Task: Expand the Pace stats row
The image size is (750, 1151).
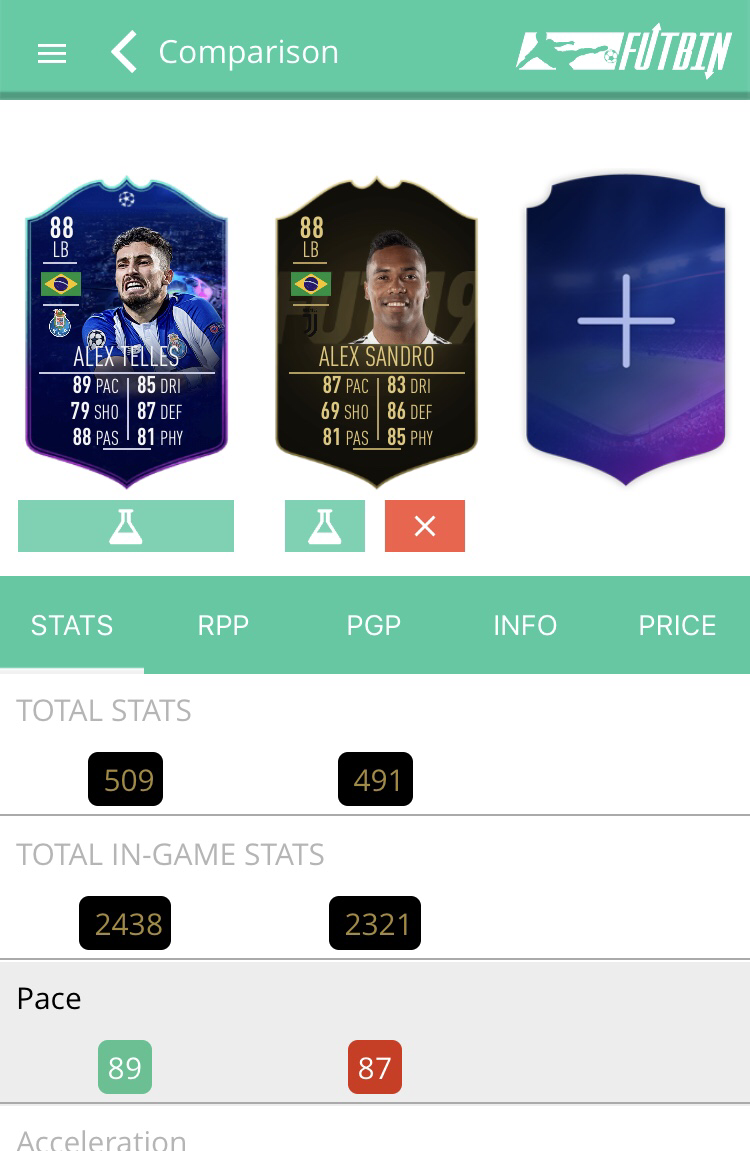Action: 375,1031
